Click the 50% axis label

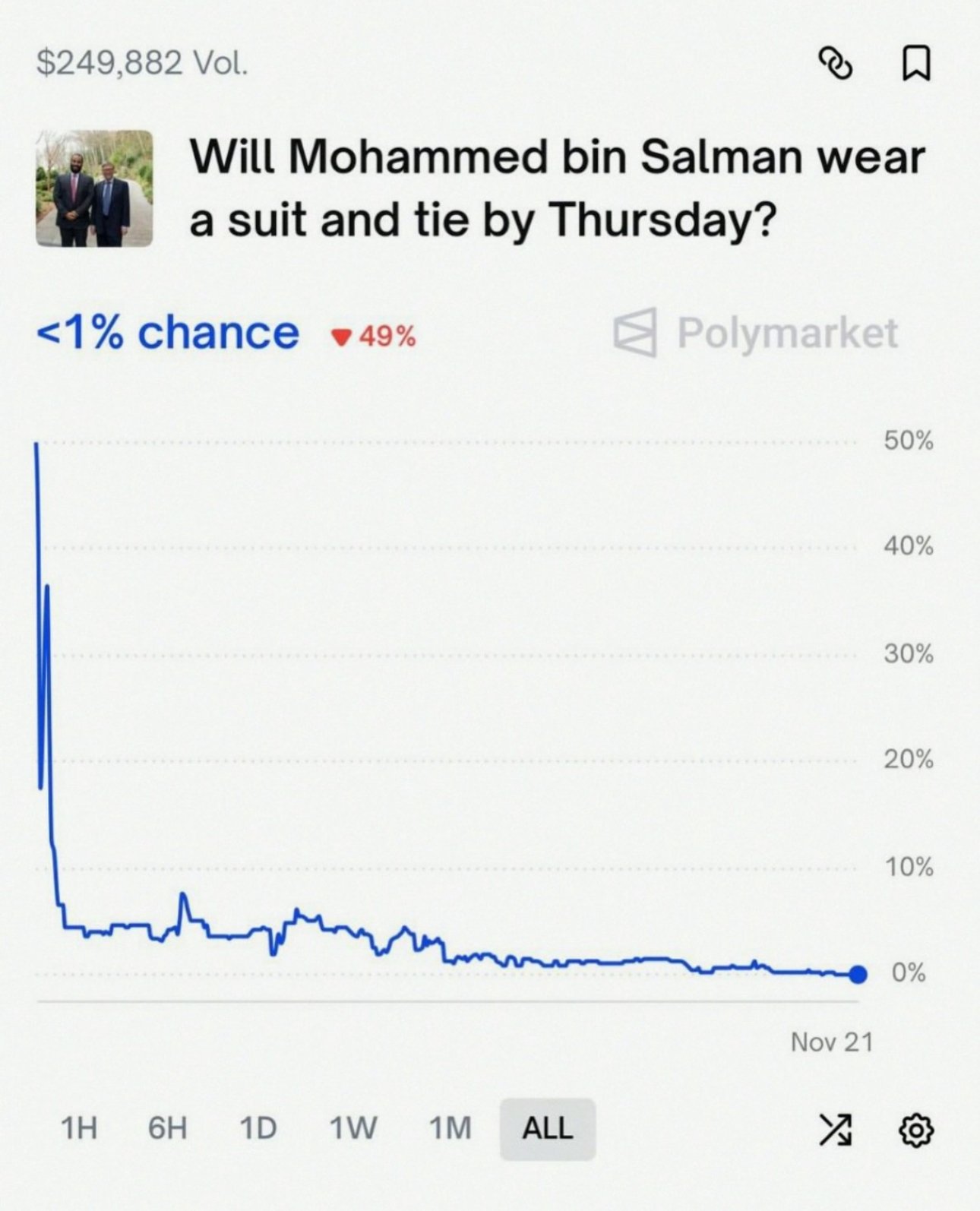click(908, 441)
